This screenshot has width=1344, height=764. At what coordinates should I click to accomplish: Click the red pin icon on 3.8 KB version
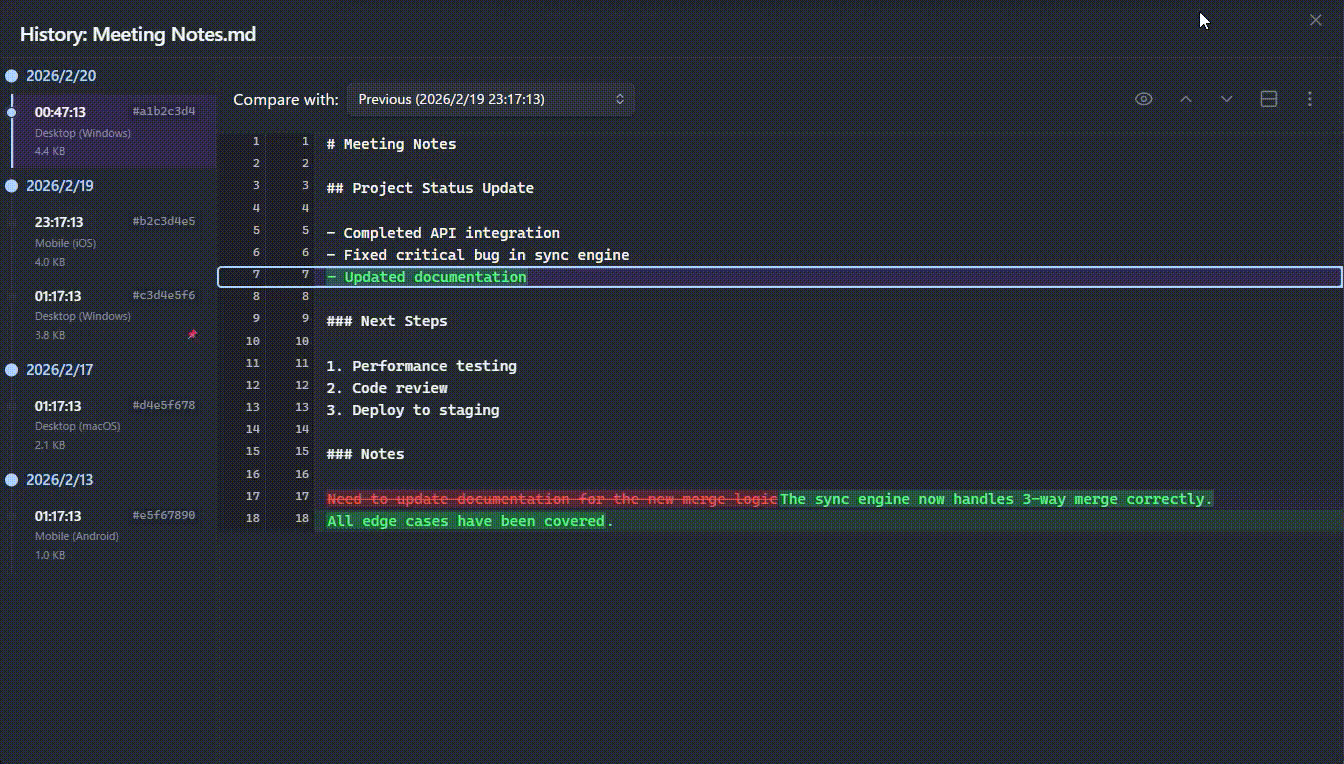coord(192,335)
